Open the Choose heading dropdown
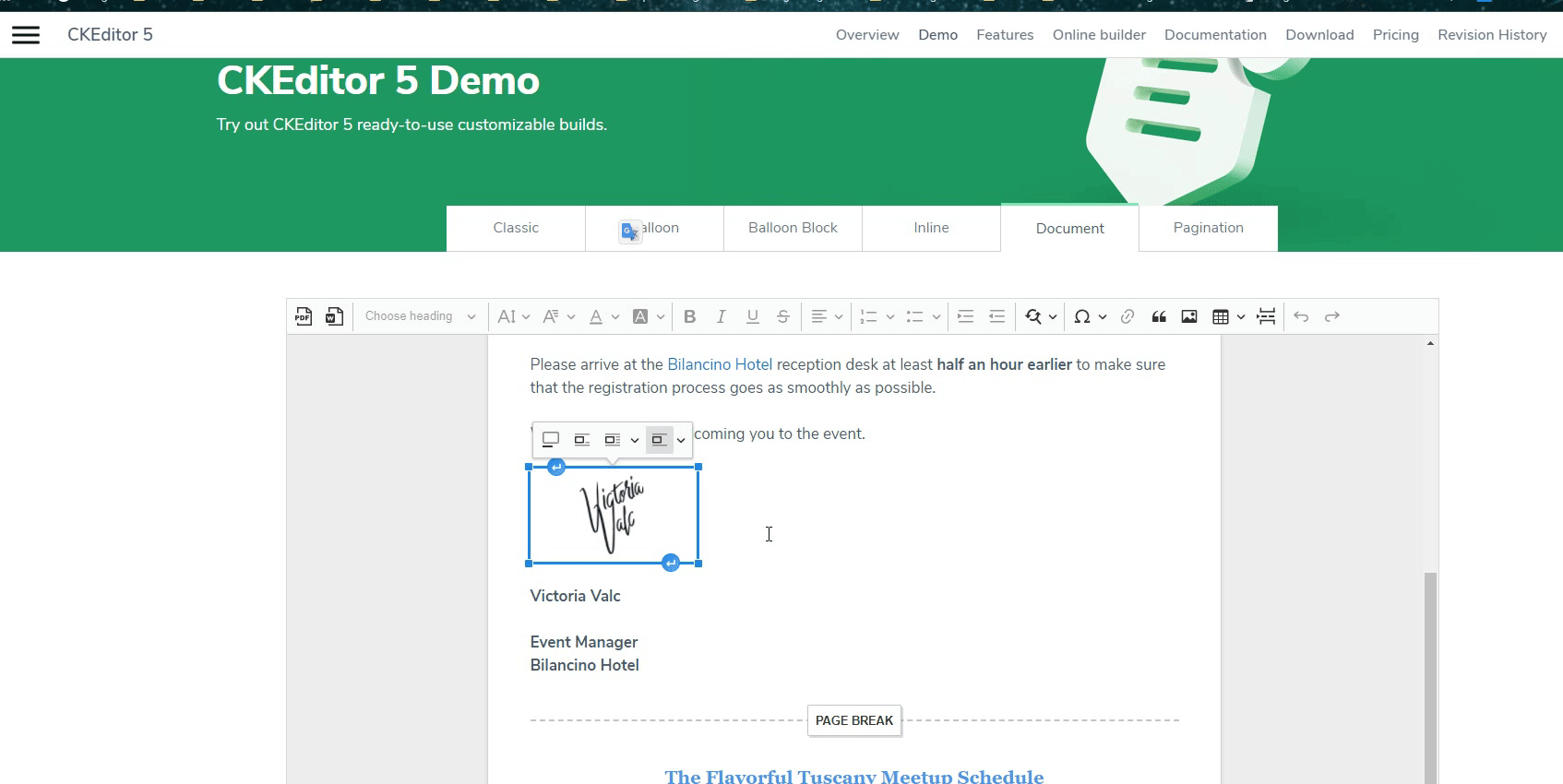1563x784 pixels. point(420,316)
